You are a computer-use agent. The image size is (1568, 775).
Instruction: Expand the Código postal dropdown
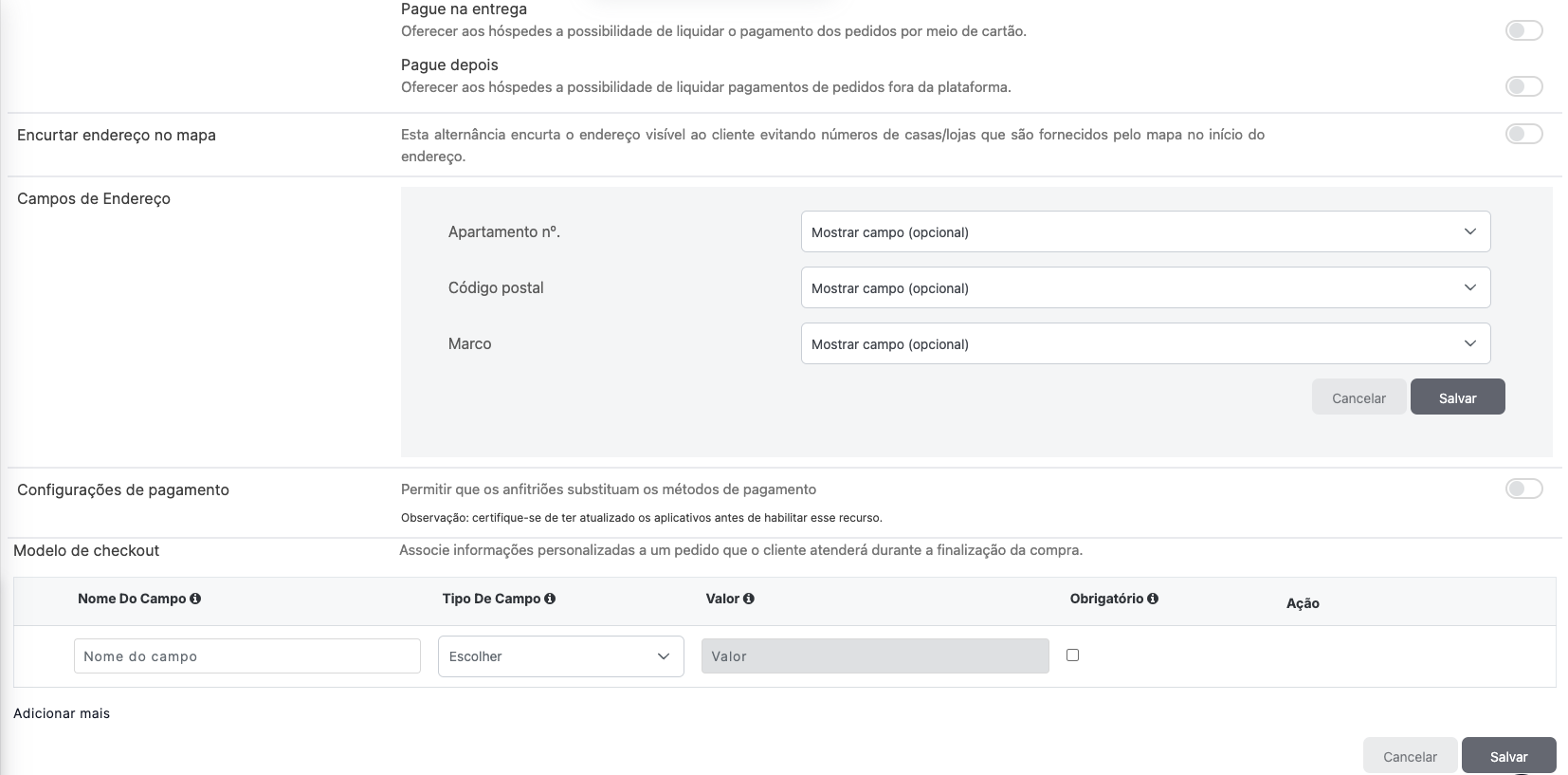1145,288
